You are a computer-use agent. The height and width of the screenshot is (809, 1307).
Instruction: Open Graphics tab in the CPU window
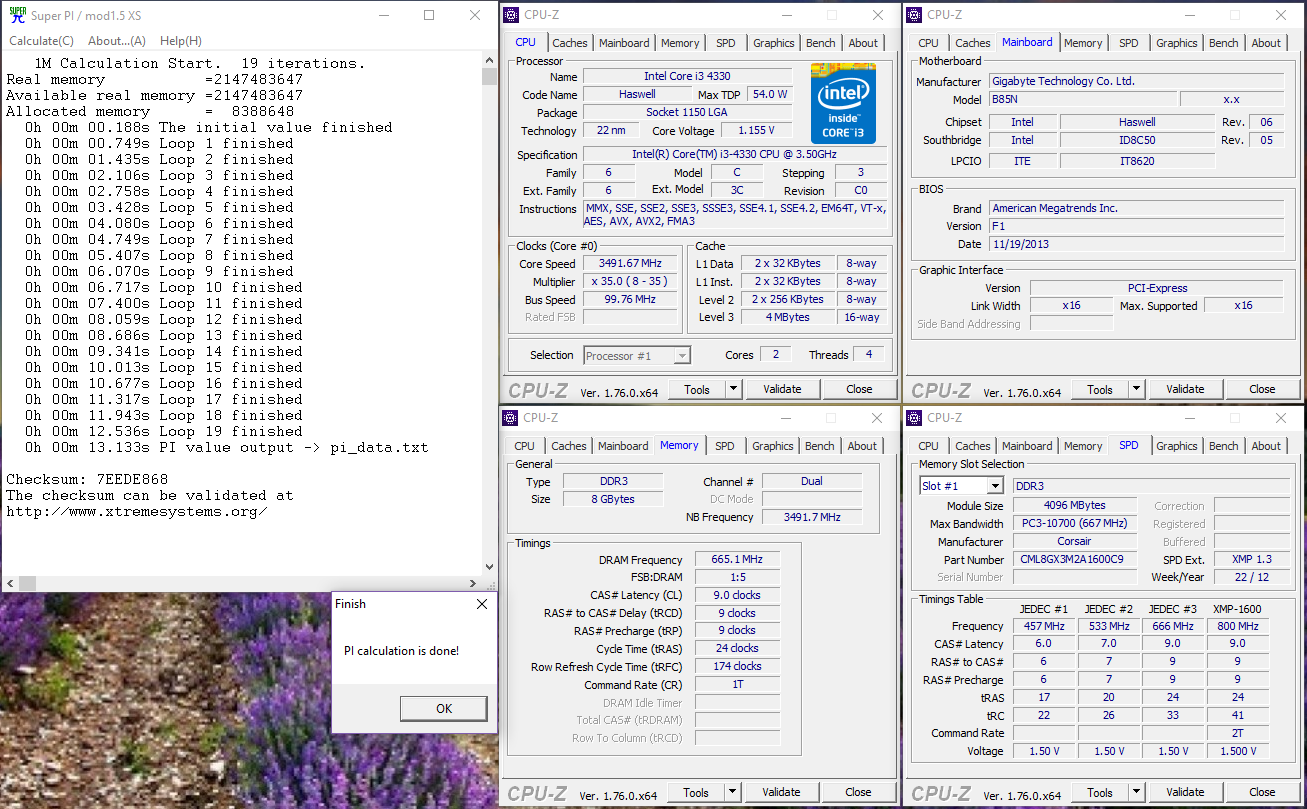pyautogui.click(x=774, y=43)
